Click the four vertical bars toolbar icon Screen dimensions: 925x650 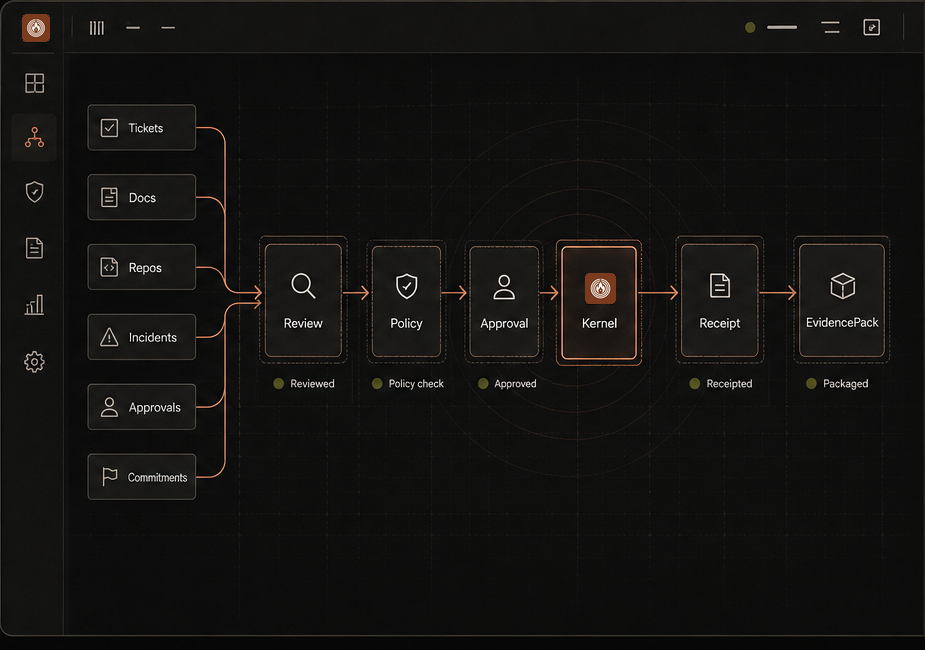click(97, 28)
